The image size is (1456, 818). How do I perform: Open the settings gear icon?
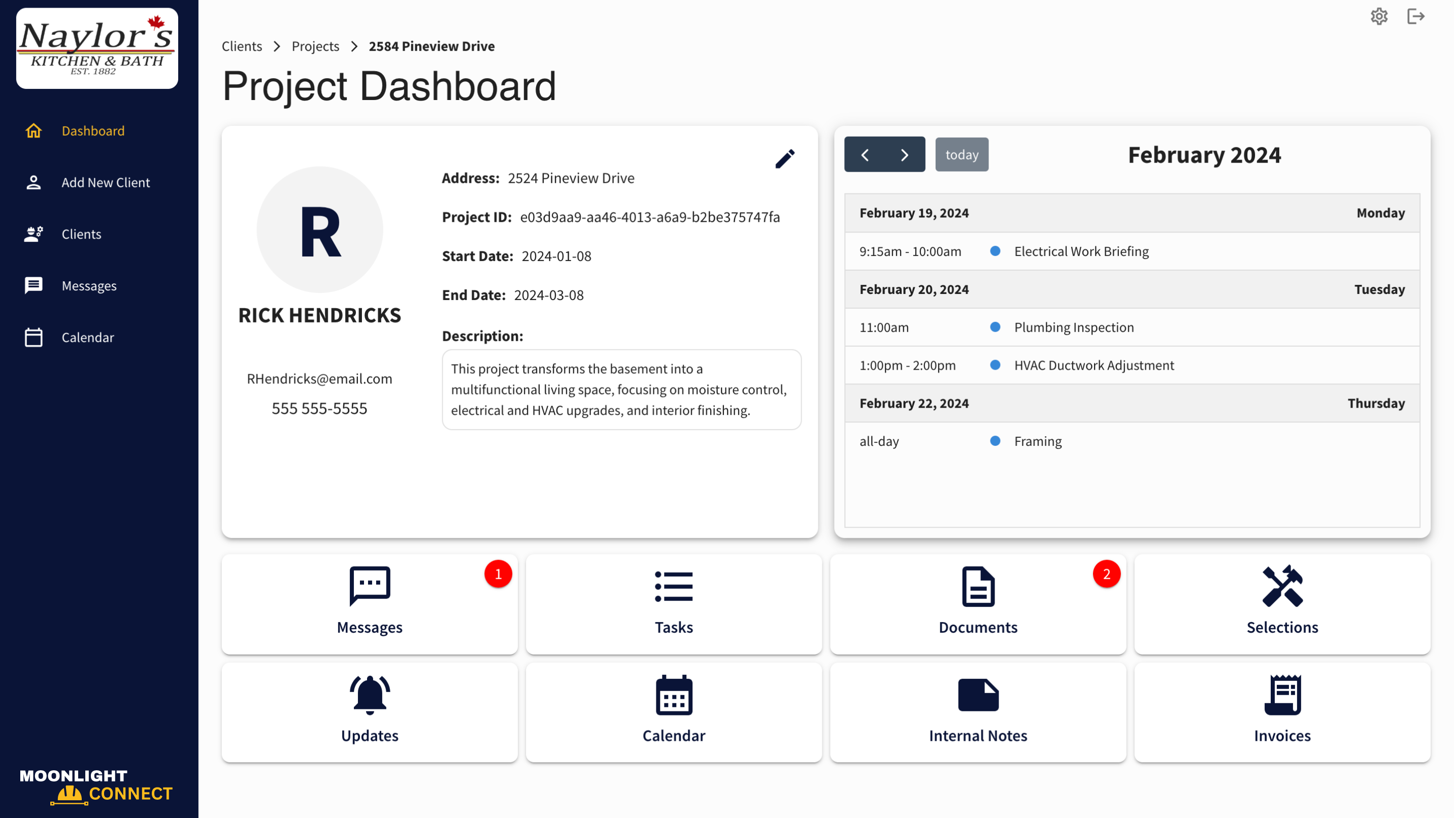point(1379,16)
